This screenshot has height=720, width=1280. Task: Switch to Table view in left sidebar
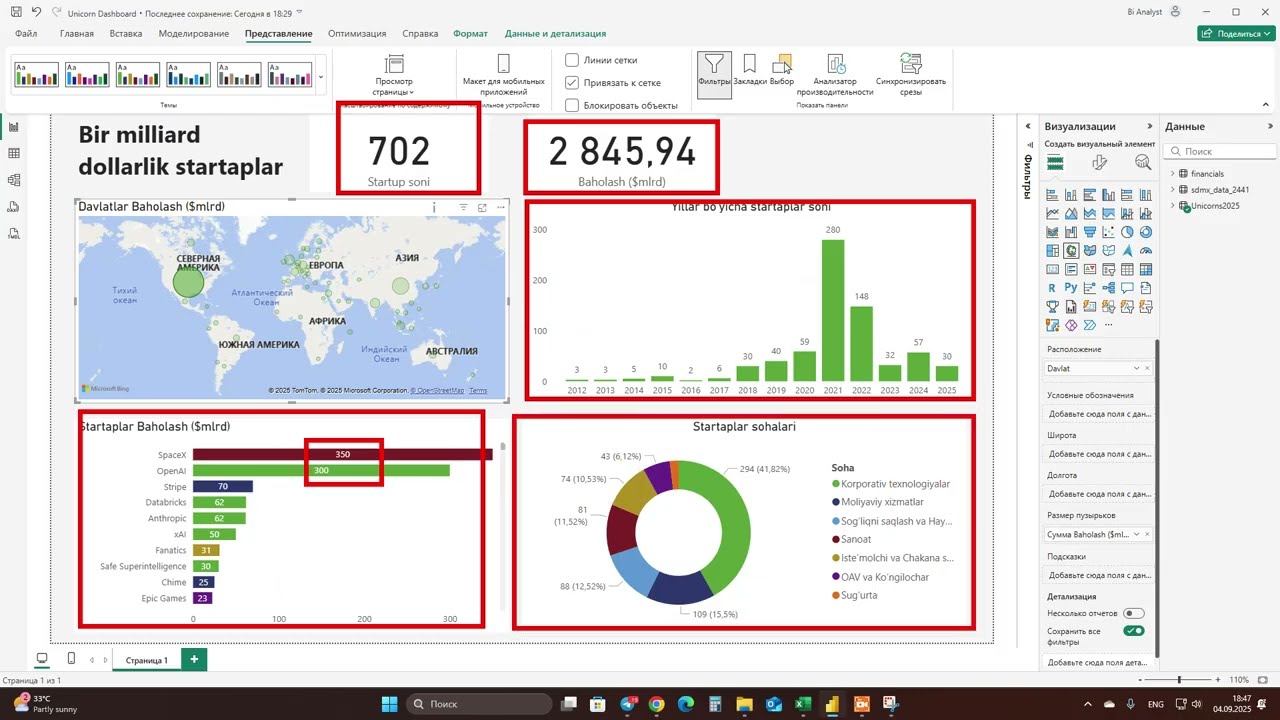tap(14, 153)
